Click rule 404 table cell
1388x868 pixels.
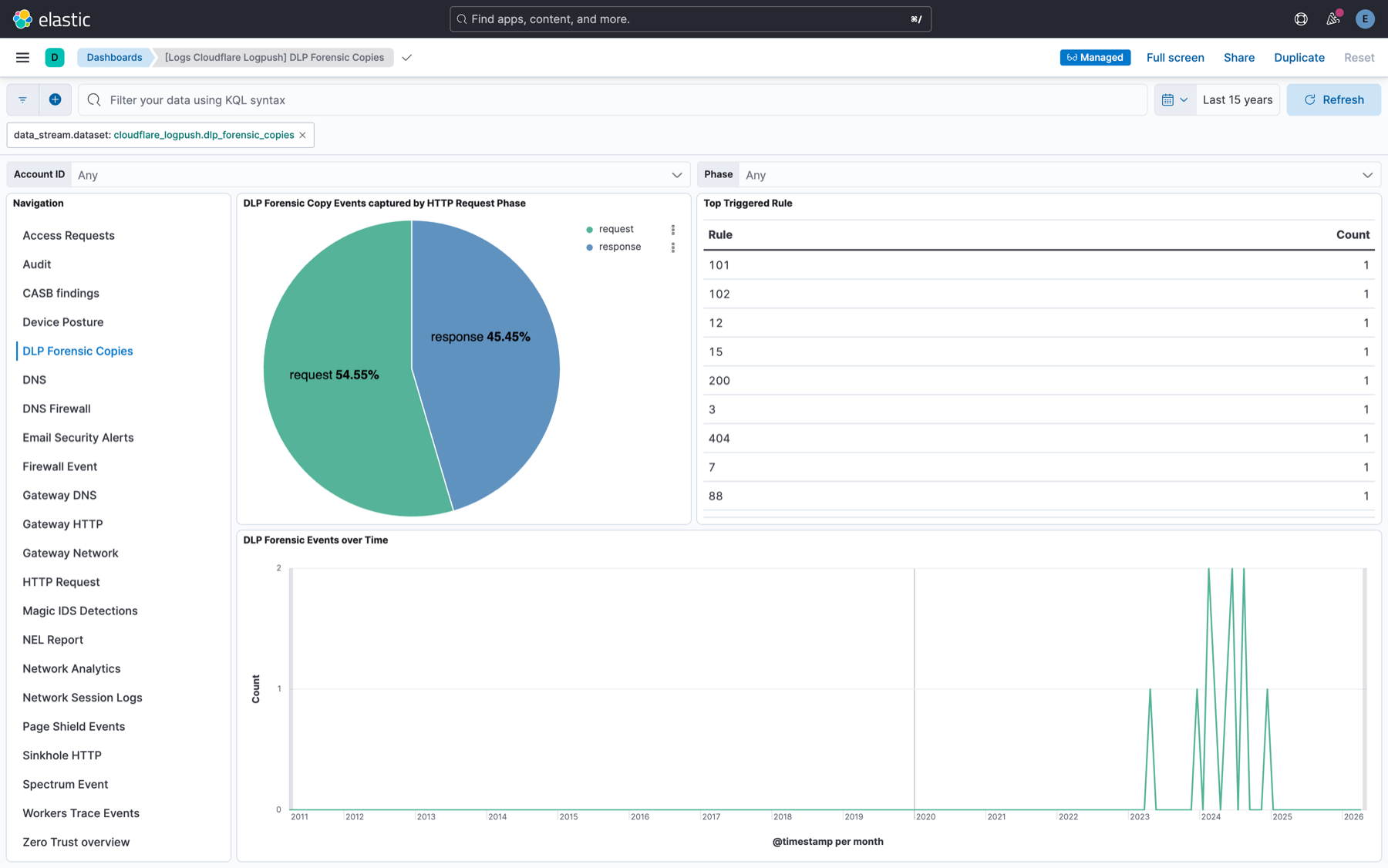point(719,439)
